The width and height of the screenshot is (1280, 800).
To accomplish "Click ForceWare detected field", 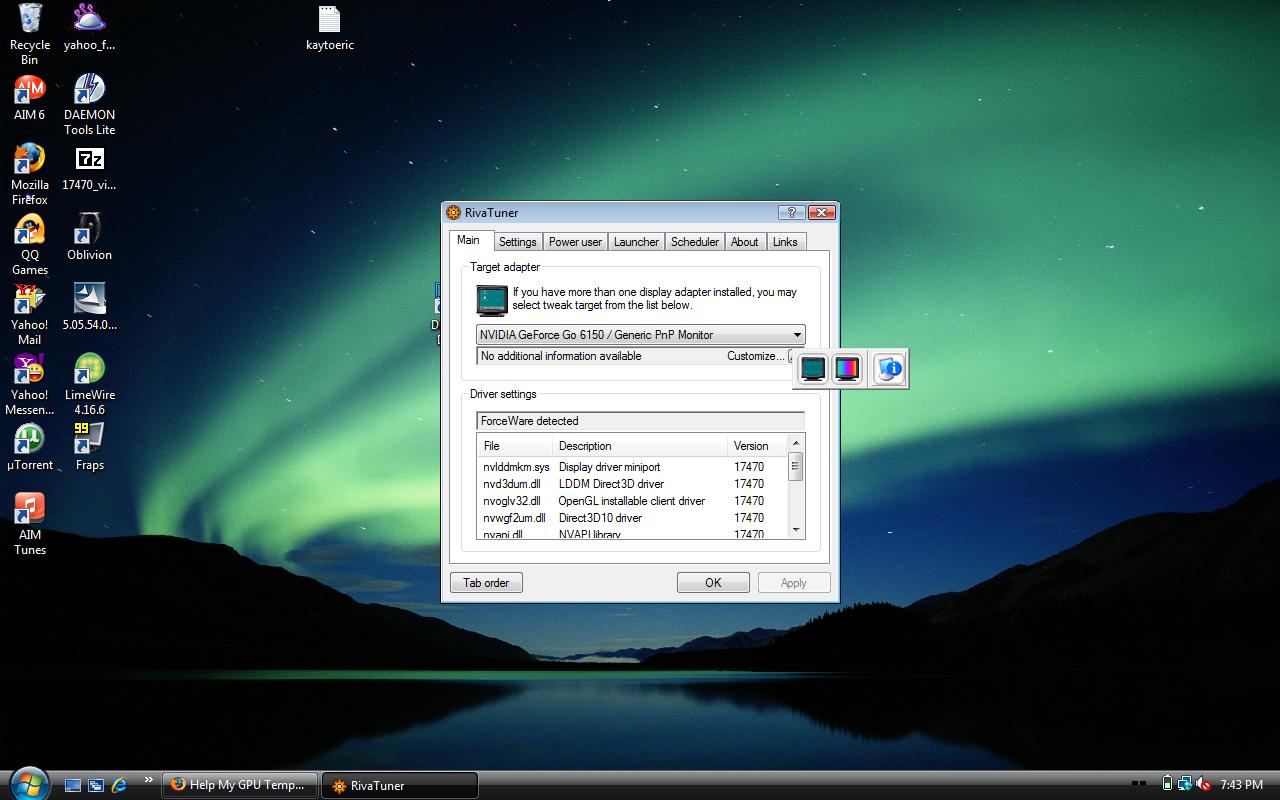I will point(641,421).
